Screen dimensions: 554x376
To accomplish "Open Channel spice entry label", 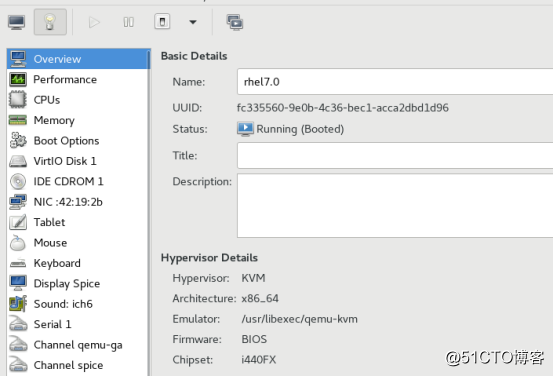I will (x=69, y=365).
